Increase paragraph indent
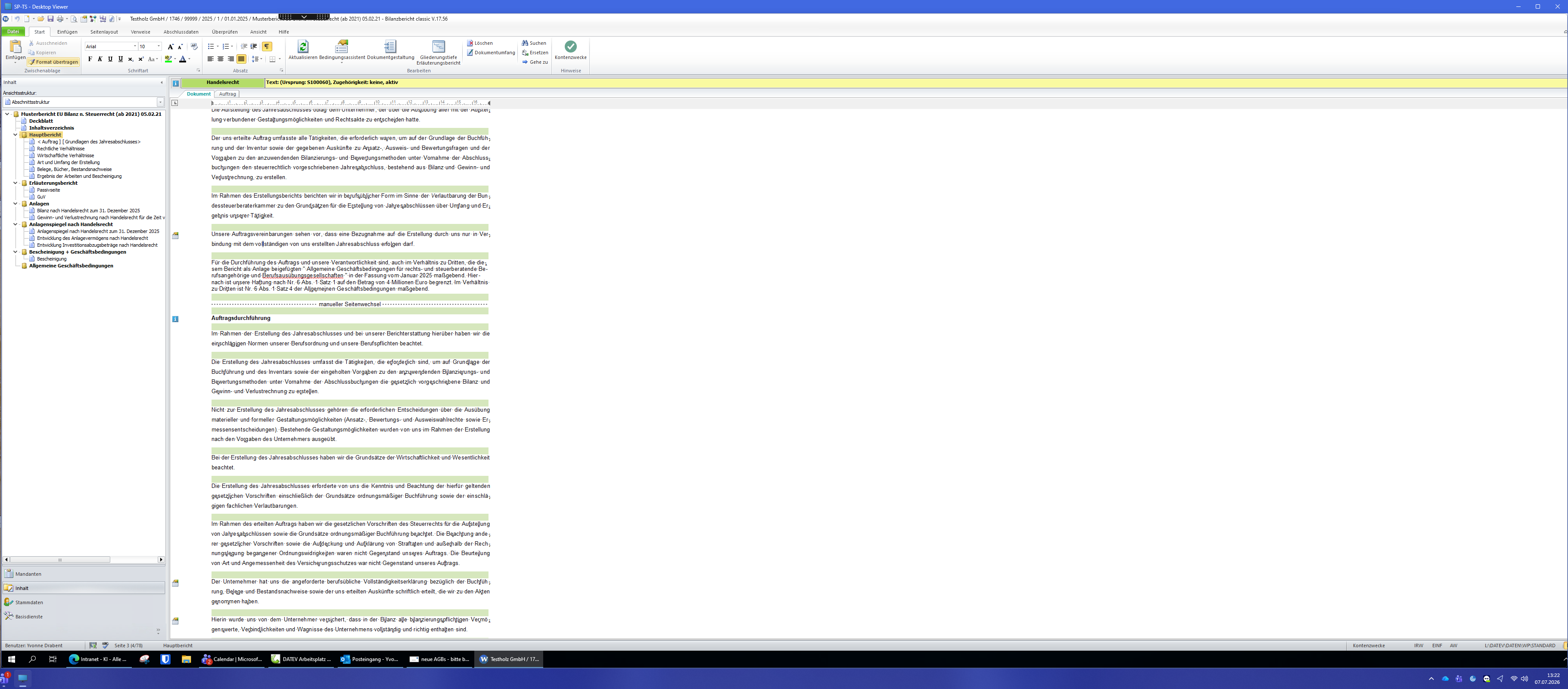 [x=254, y=46]
